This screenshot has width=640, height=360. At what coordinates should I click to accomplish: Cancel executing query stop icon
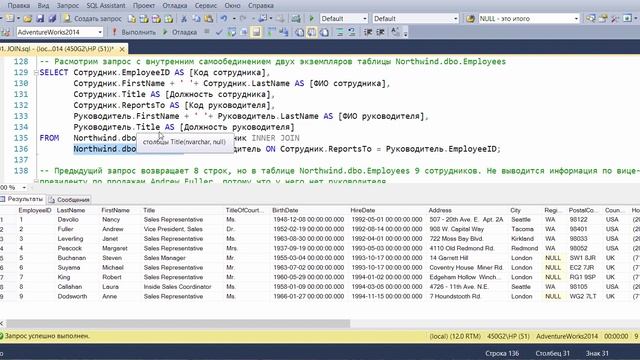click(207, 31)
